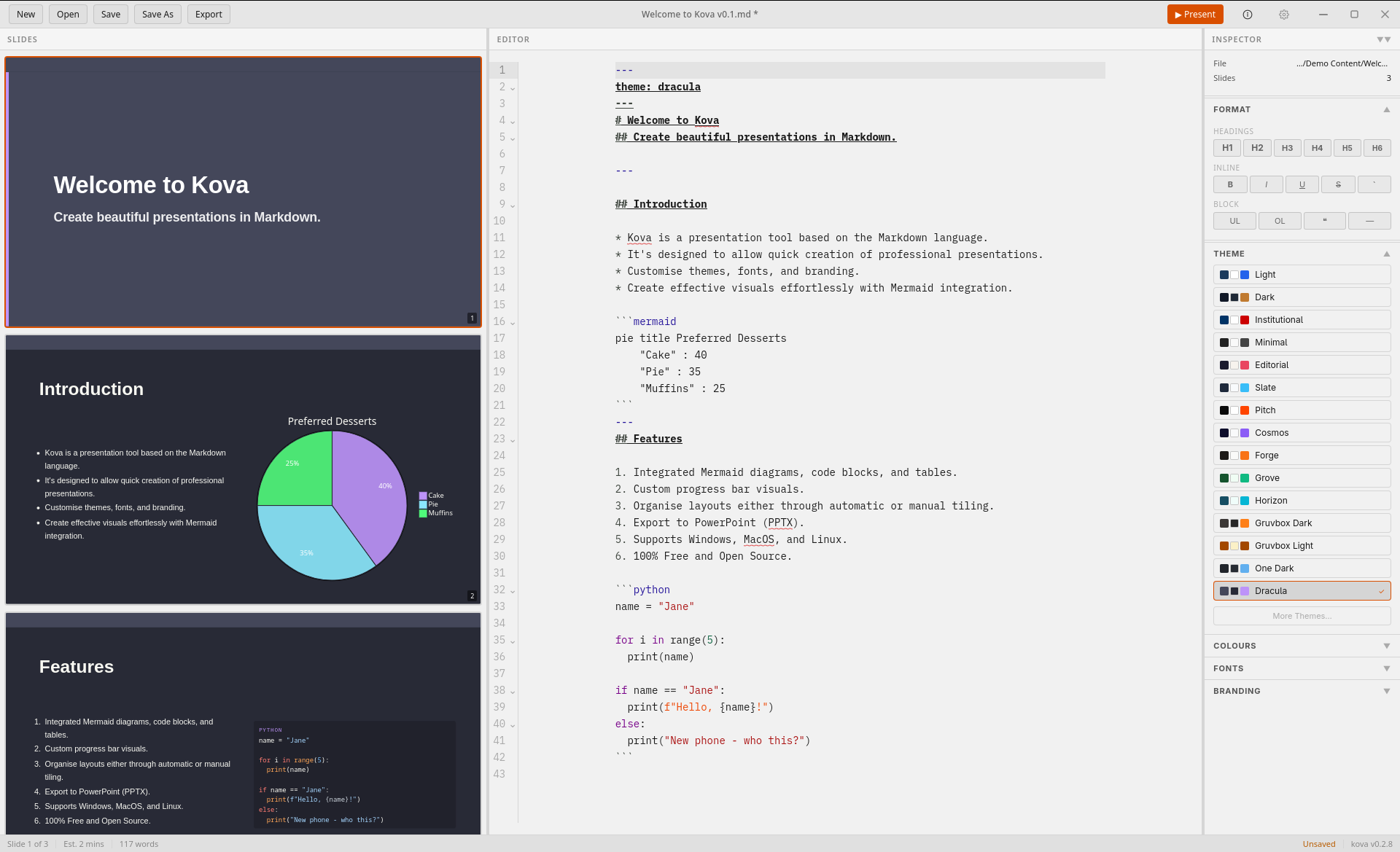1400x852 pixels.
Task: Apply Heading 1 with the H1 button
Action: click(x=1227, y=148)
